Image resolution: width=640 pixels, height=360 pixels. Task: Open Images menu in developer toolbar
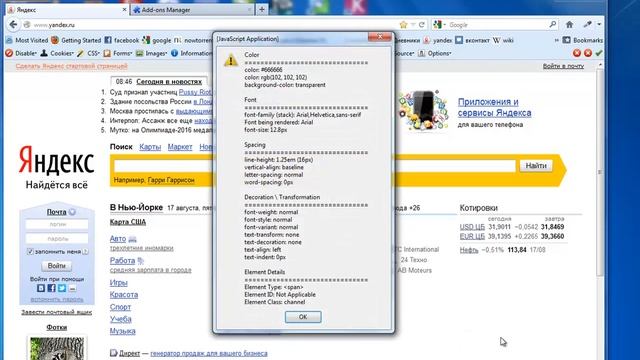[x=151, y=53]
